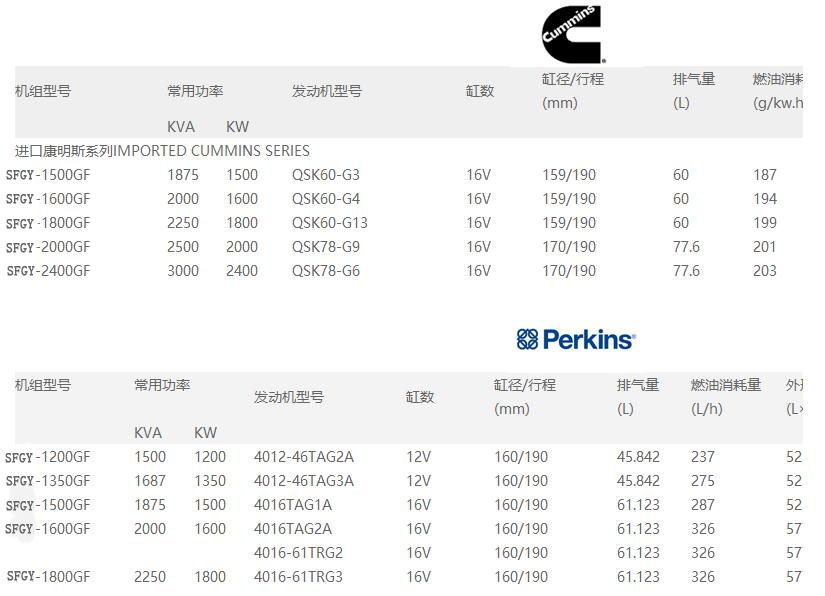Screen dimensions: 825x596
Task: Click the Cummins logo
Action: tap(574, 34)
